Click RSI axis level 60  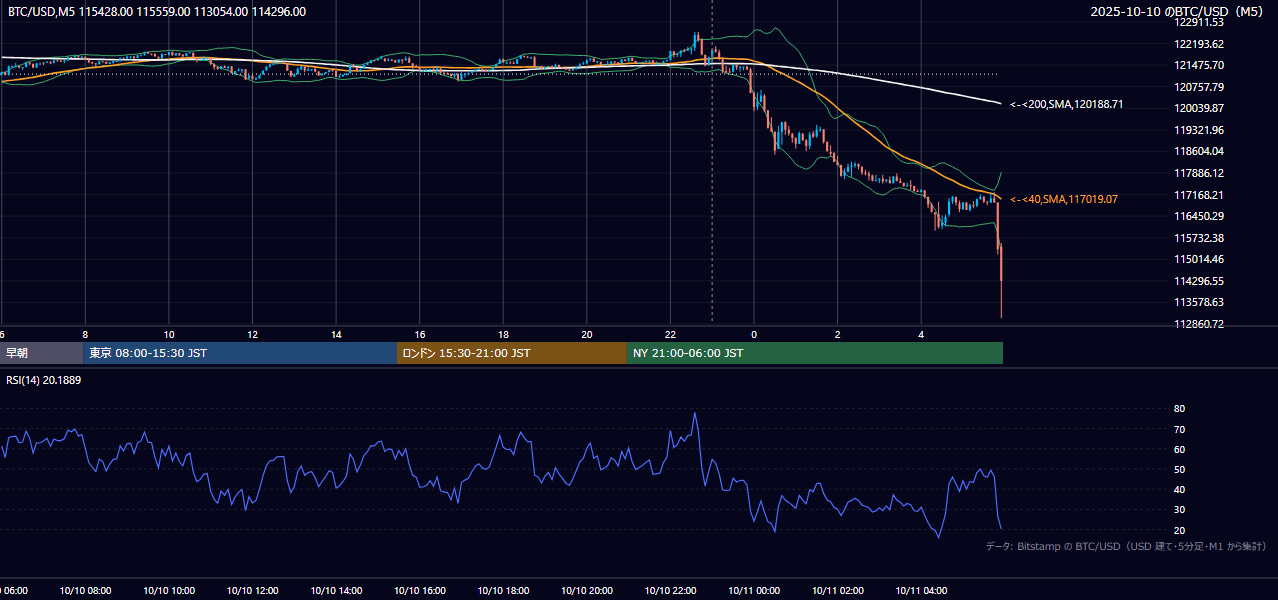click(x=1179, y=449)
